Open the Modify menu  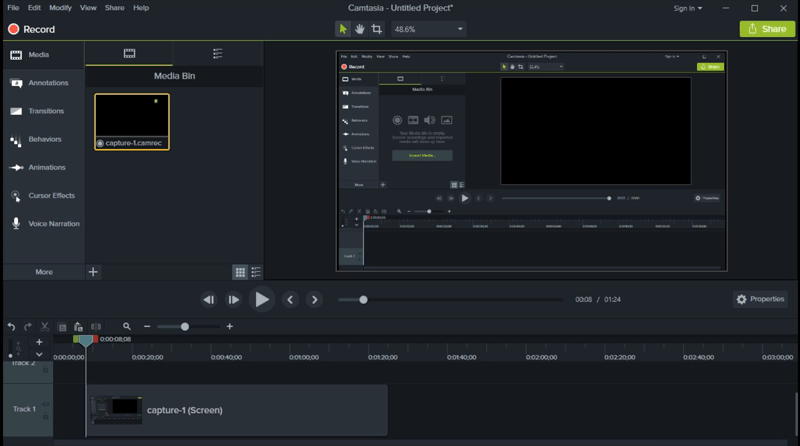pyautogui.click(x=61, y=8)
